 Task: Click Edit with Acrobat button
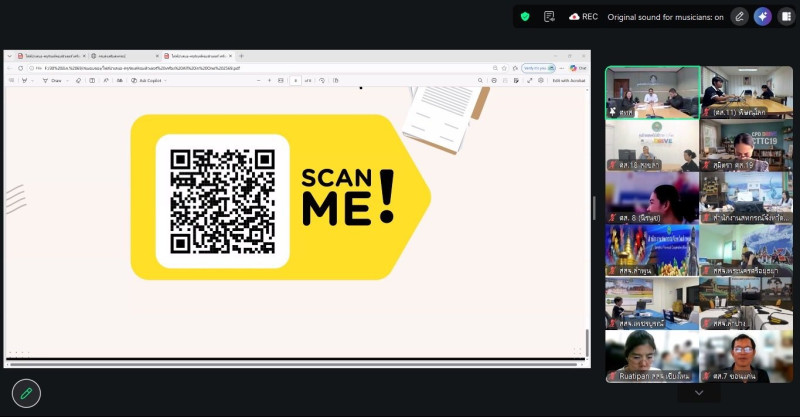568,80
